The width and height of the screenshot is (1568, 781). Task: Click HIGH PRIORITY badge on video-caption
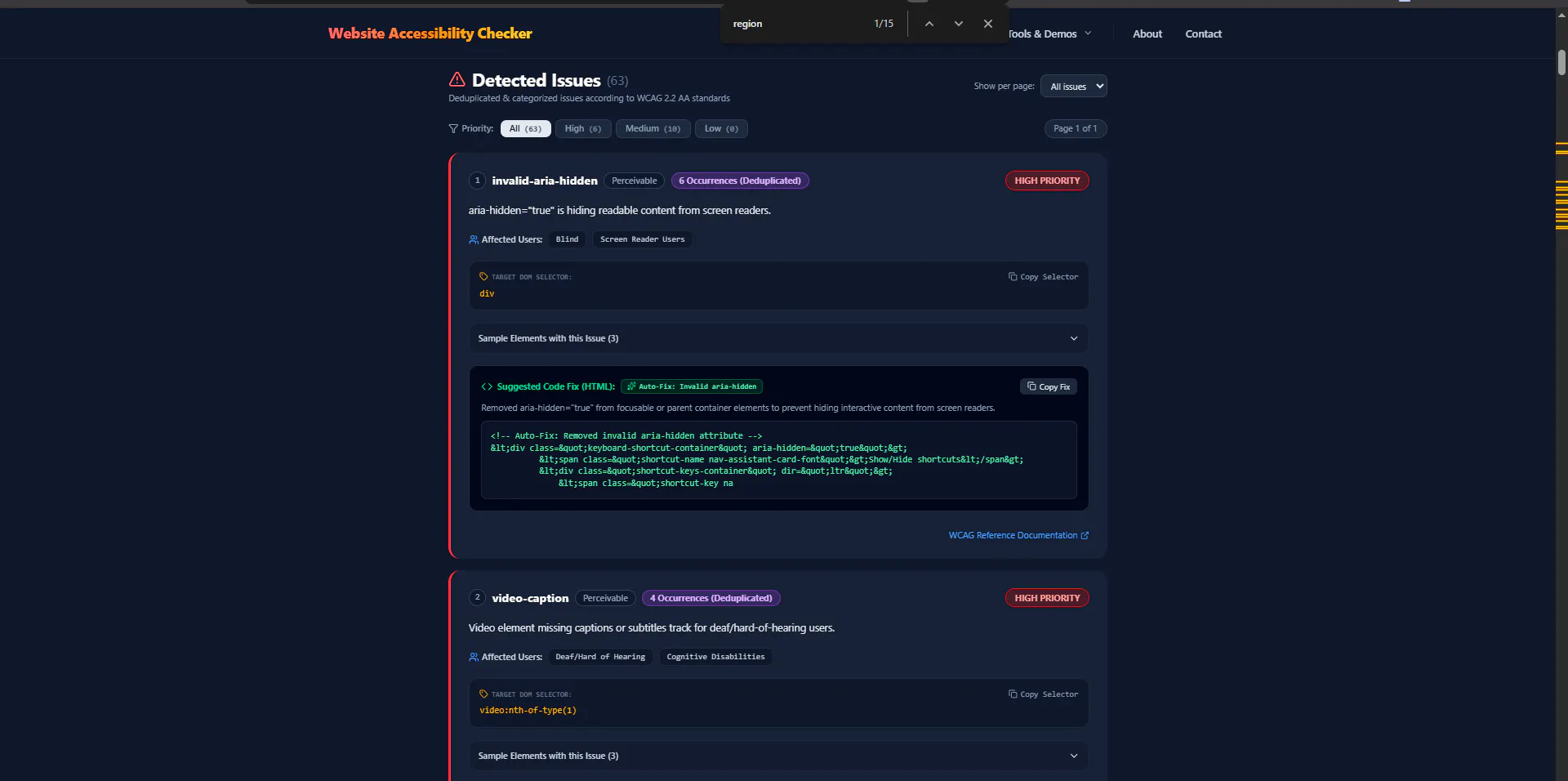[1047, 598]
